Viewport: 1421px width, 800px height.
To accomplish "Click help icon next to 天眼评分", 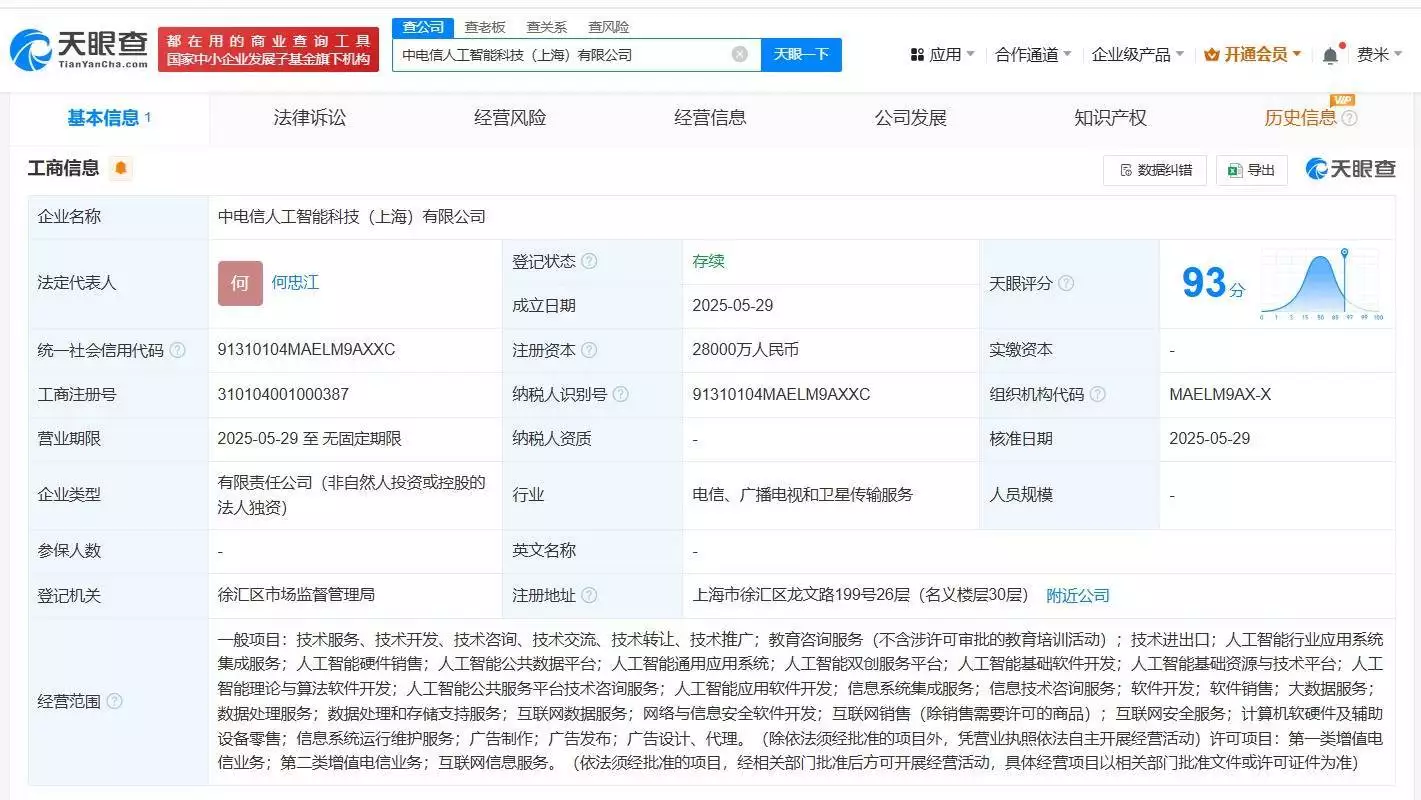I will tap(1066, 283).
